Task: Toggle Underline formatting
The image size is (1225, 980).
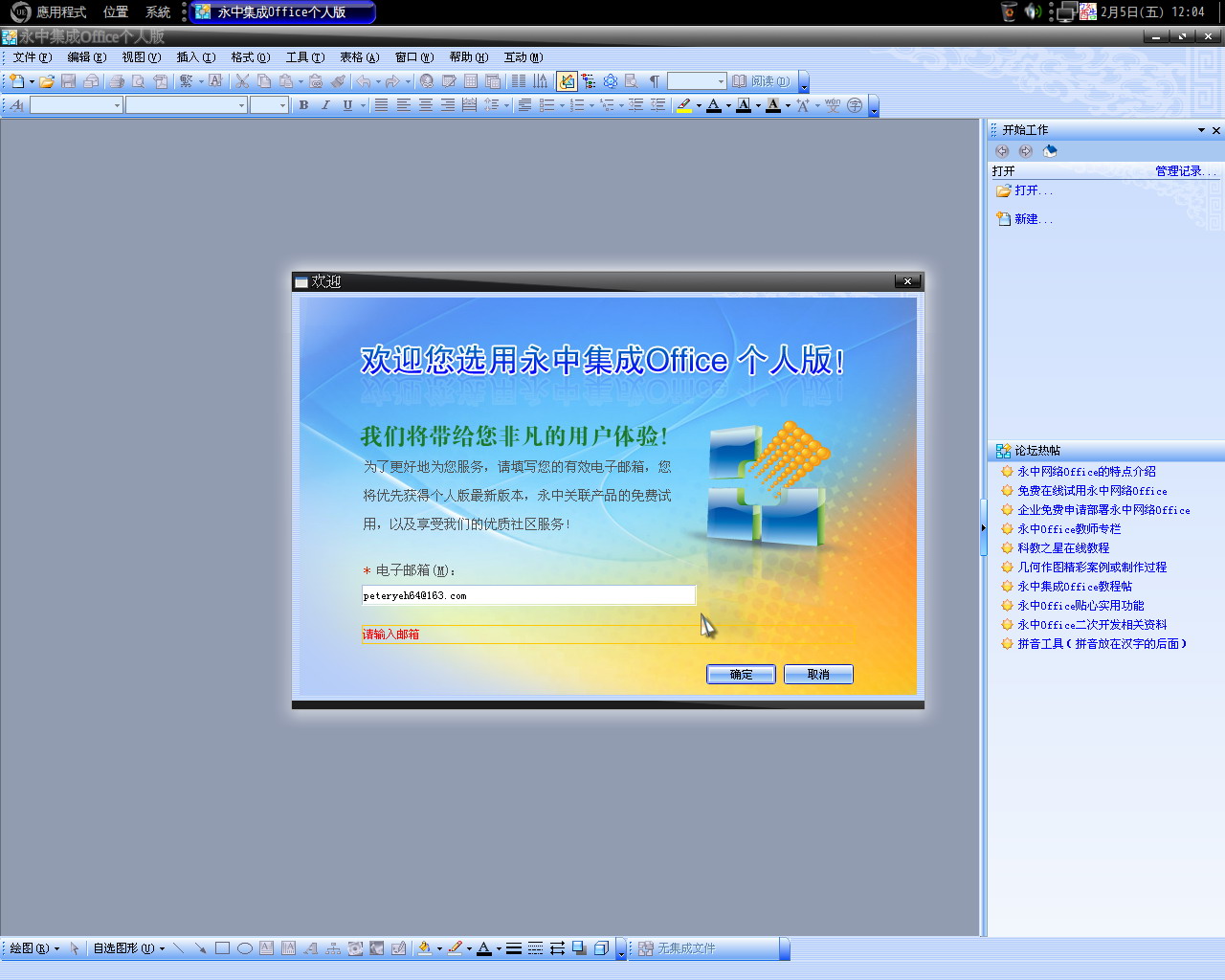Action: 347,105
